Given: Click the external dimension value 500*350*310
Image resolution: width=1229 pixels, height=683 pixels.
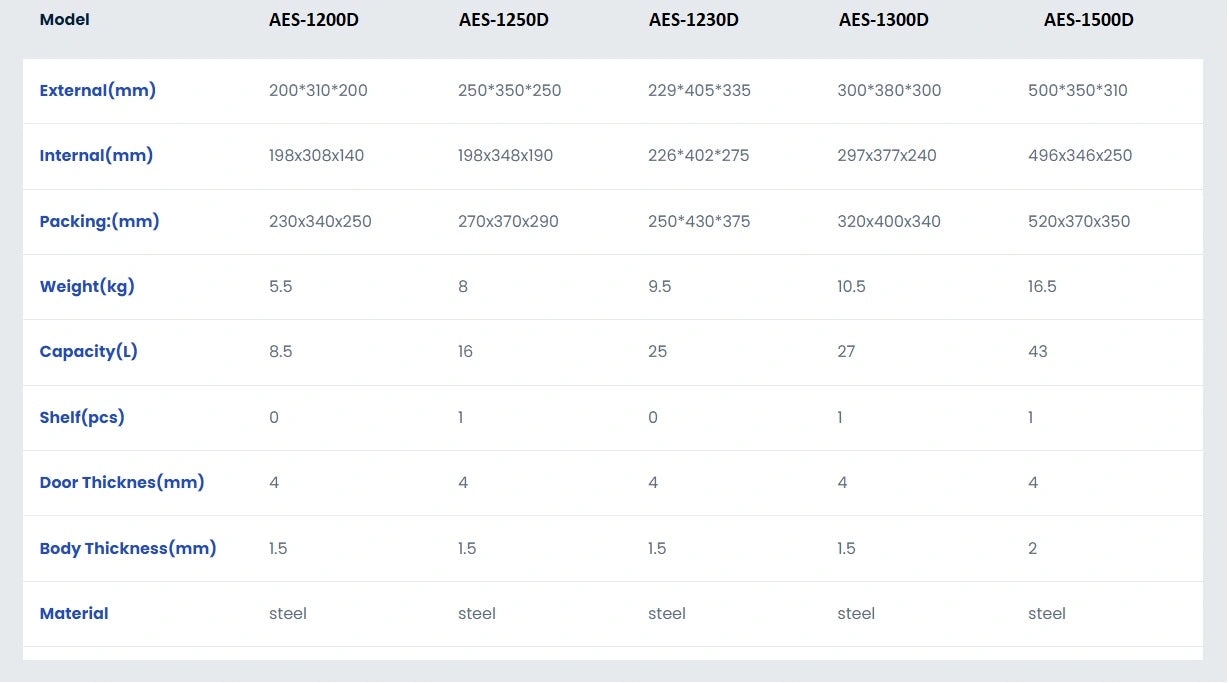Looking at the screenshot, I should pos(1077,91).
